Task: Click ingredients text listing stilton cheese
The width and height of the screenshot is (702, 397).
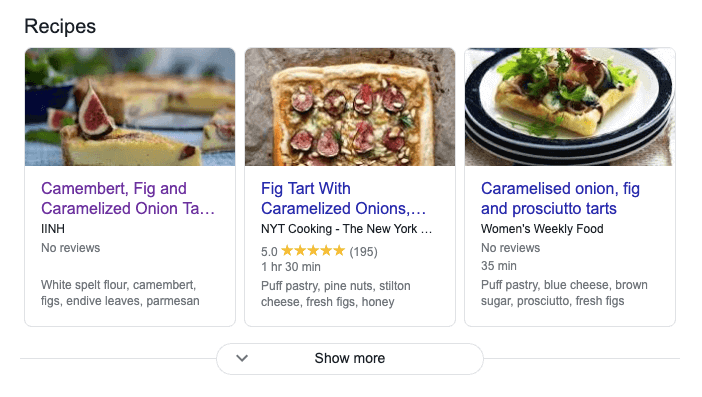Action: click(x=336, y=294)
